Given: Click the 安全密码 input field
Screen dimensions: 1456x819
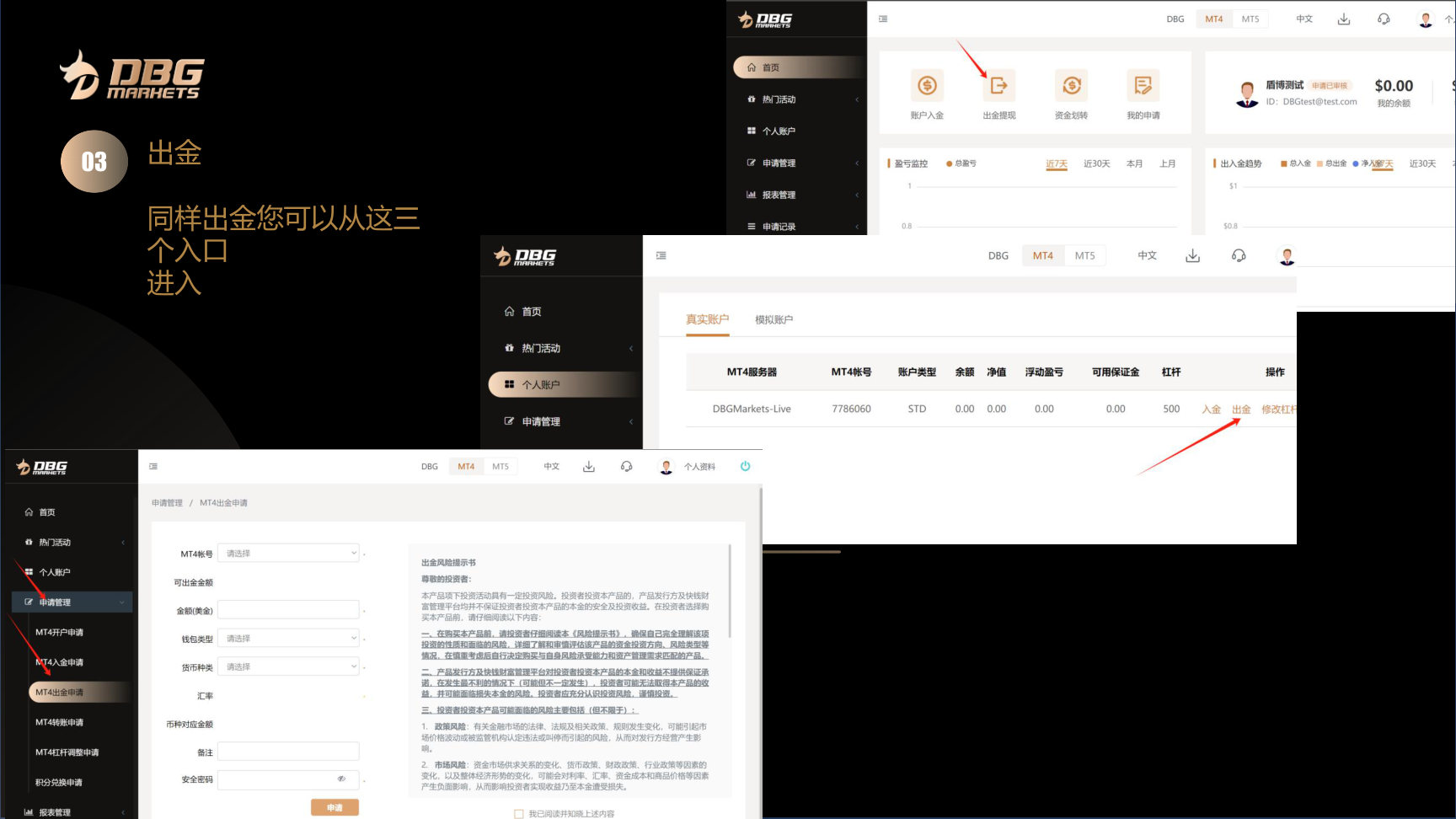Looking at the screenshot, I should pos(289,779).
